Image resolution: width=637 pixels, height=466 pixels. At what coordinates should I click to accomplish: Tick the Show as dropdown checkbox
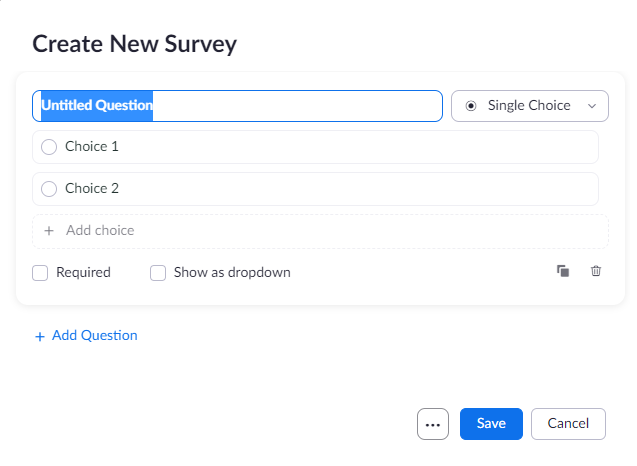tap(158, 273)
